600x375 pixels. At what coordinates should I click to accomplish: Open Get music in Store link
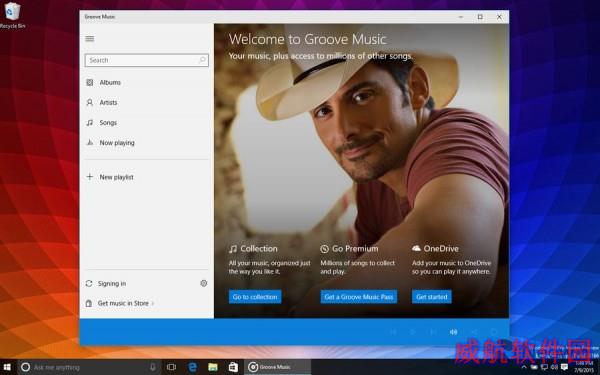coord(123,303)
